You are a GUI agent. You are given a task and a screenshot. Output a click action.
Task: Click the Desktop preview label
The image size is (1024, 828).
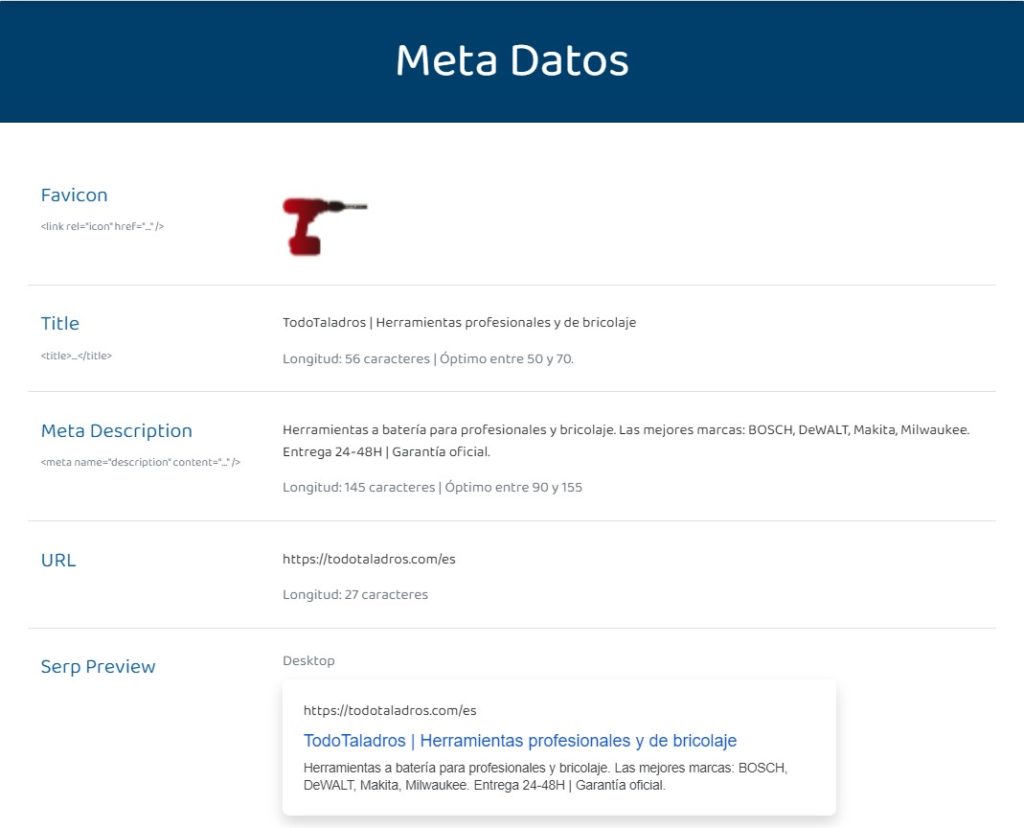point(308,661)
